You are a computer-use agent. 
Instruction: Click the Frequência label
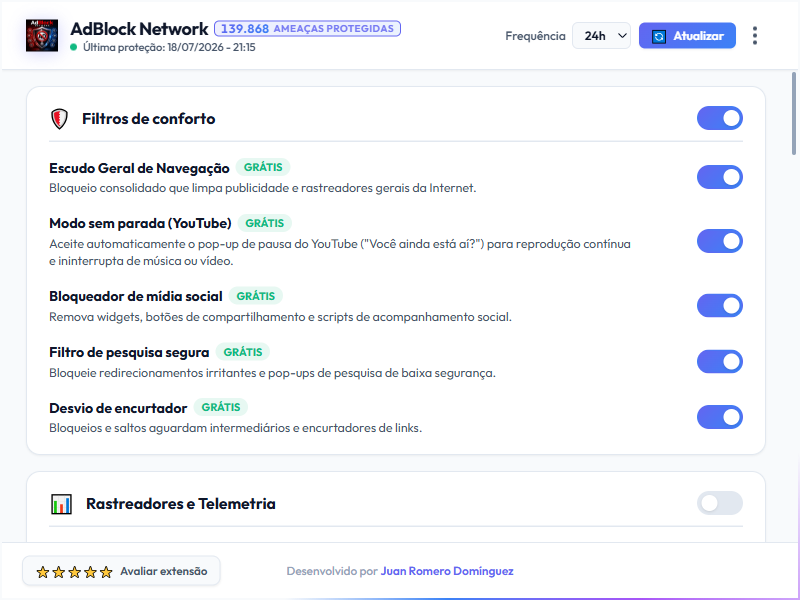(x=535, y=36)
